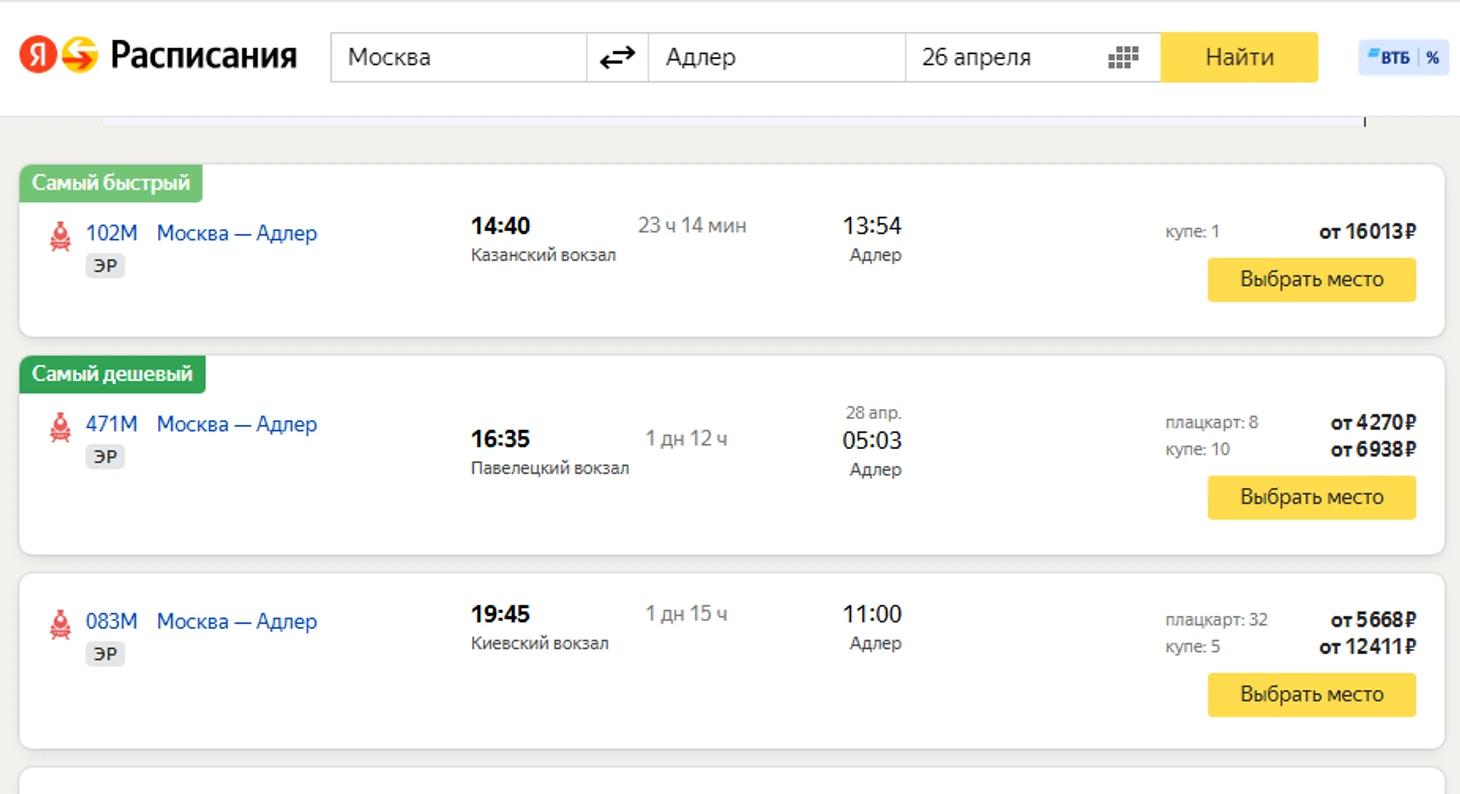Open the calendar grid date picker

(x=1124, y=58)
